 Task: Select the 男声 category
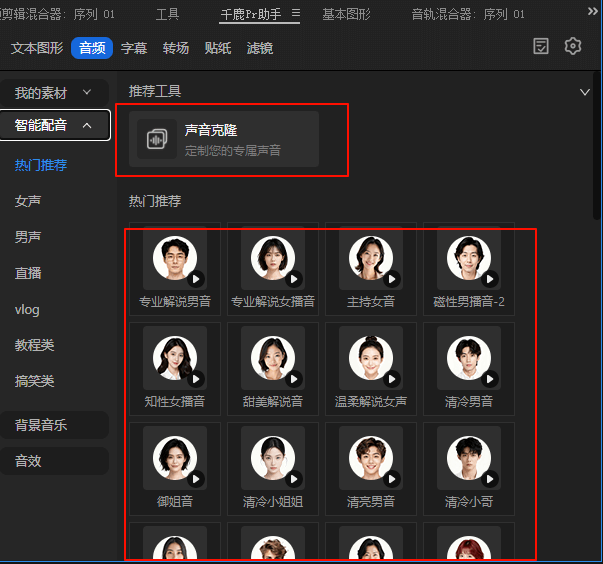(28, 237)
